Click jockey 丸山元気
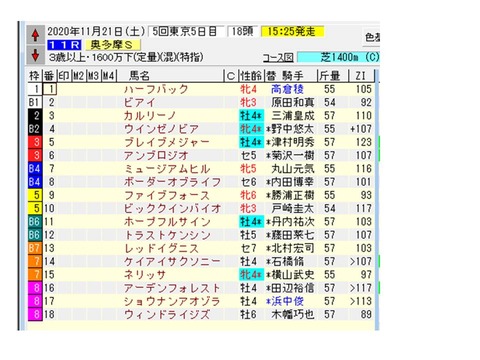This screenshot has height=360, width=480. (x=293, y=169)
